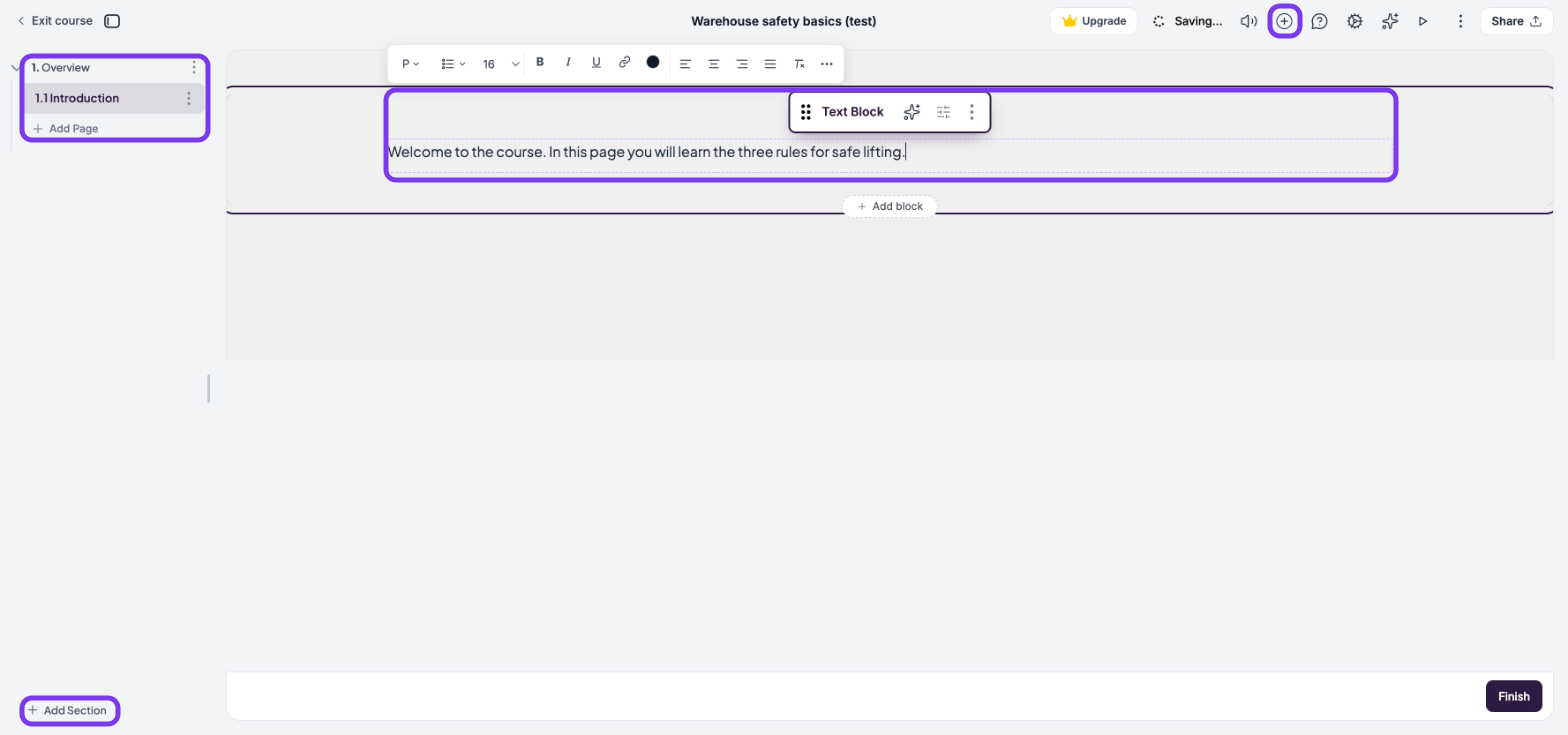Screen dimensions: 1568x735
Task: Select the 1. Overview section
Action: tap(60, 68)
